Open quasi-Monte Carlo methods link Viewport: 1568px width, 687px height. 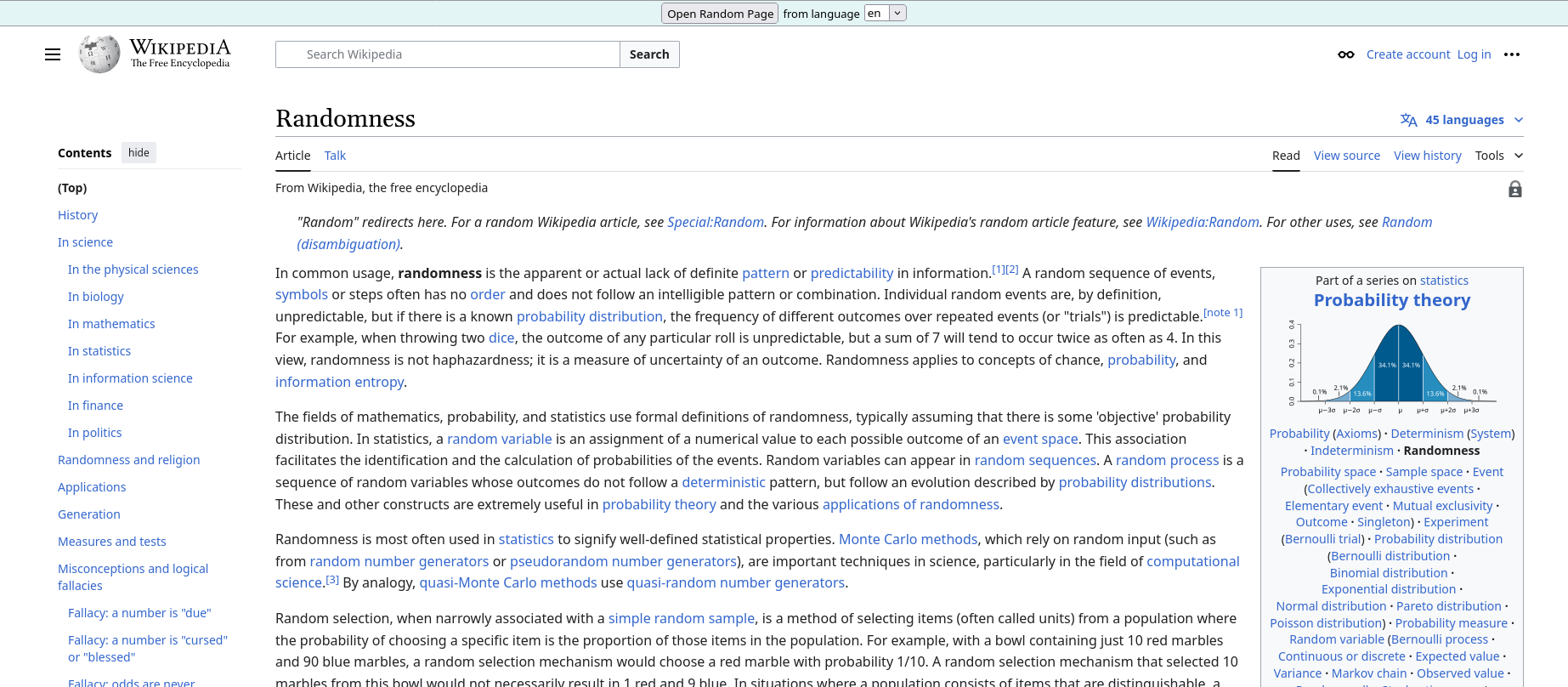tap(508, 582)
